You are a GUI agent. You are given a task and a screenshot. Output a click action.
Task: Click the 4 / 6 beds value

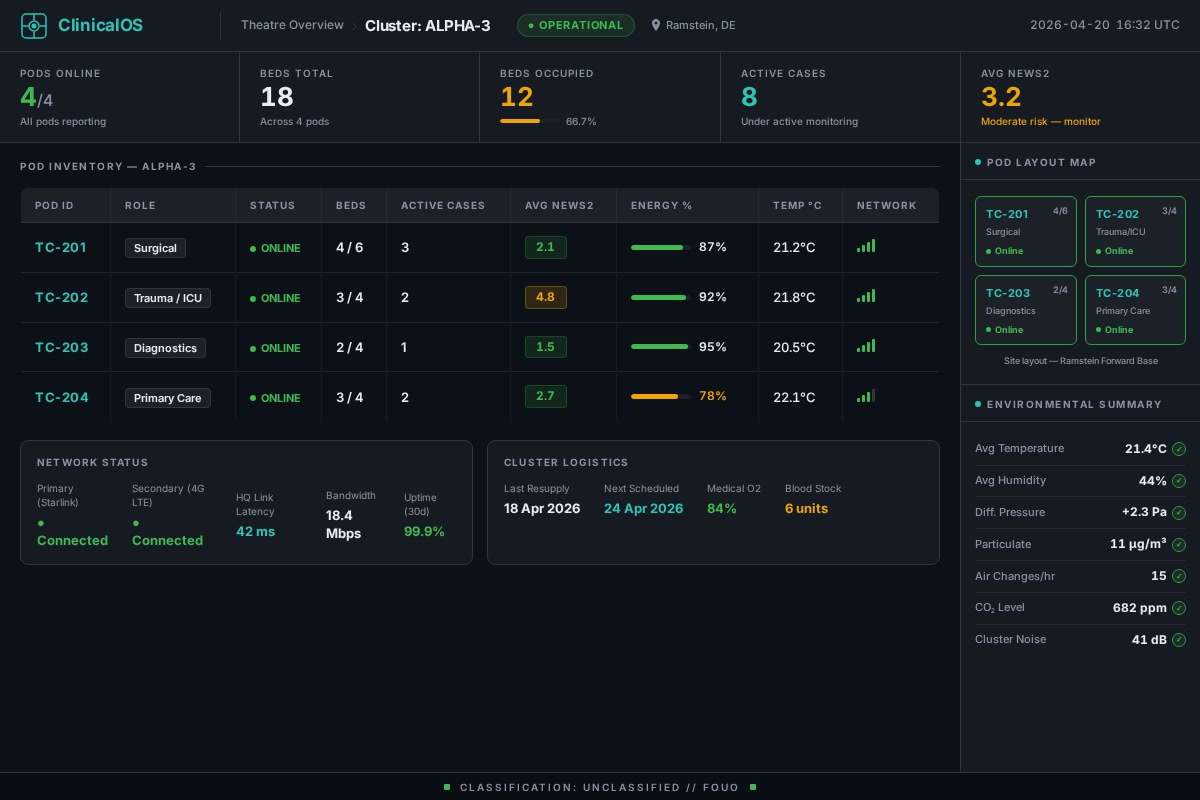[349, 248]
